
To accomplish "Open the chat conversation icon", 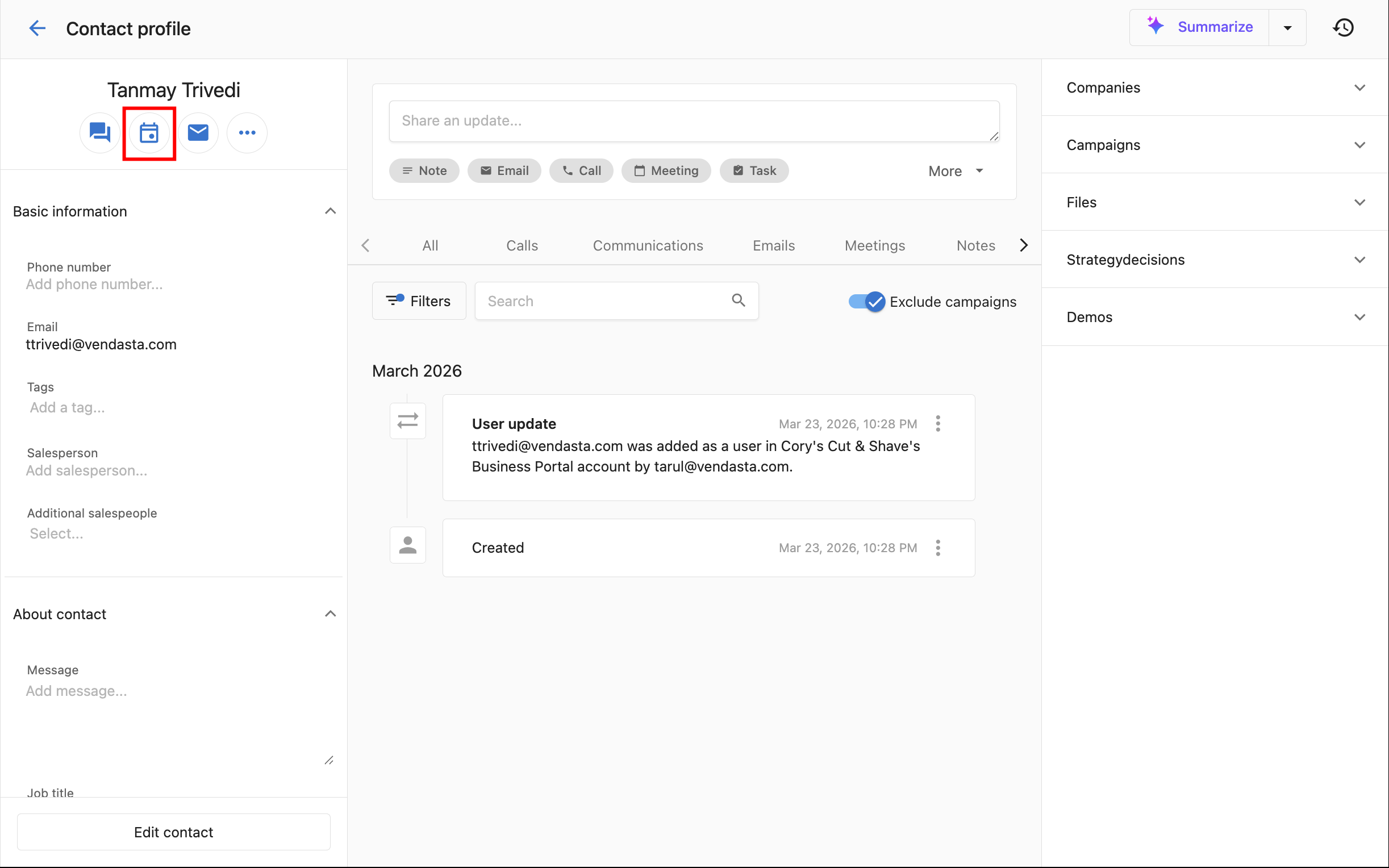I will point(99,132).
